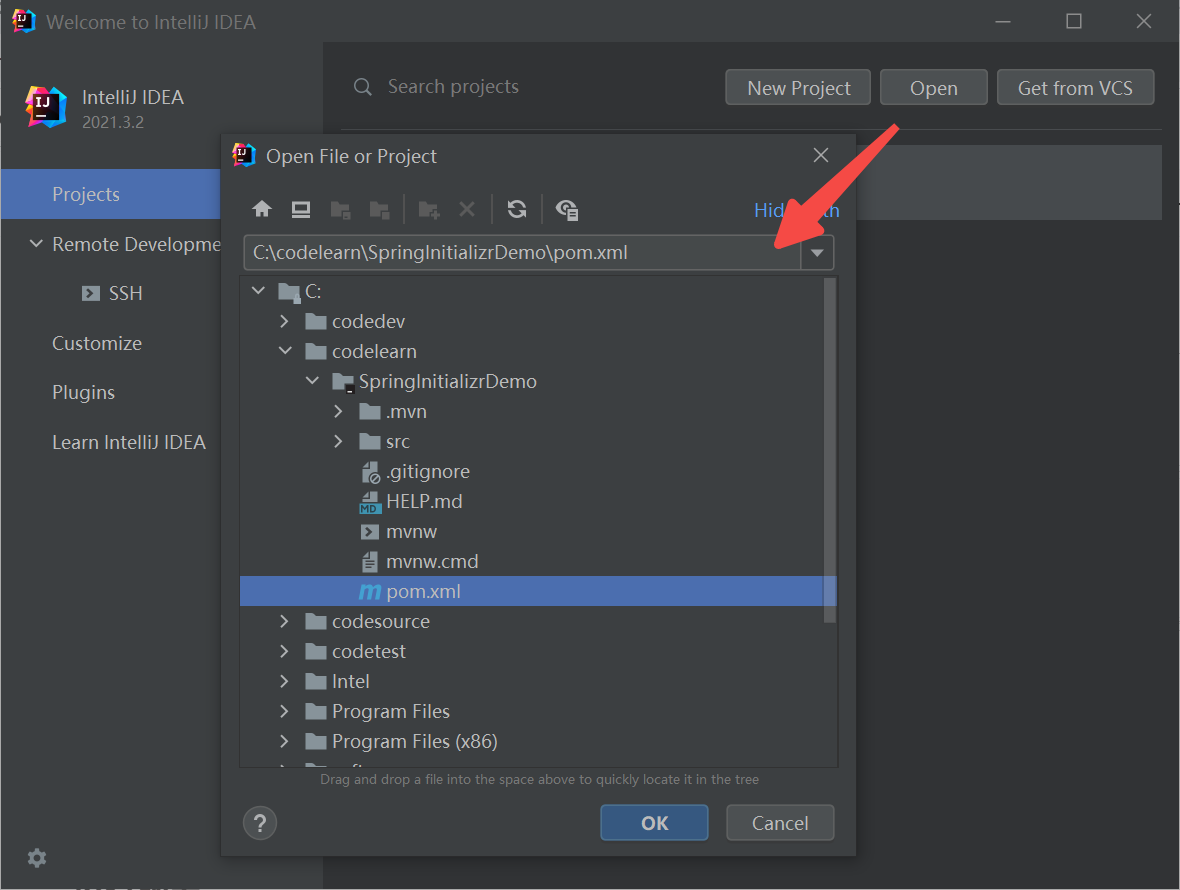Click Get from VCS button
This screenshot has height=890, width=1180.
(1075, 88)
